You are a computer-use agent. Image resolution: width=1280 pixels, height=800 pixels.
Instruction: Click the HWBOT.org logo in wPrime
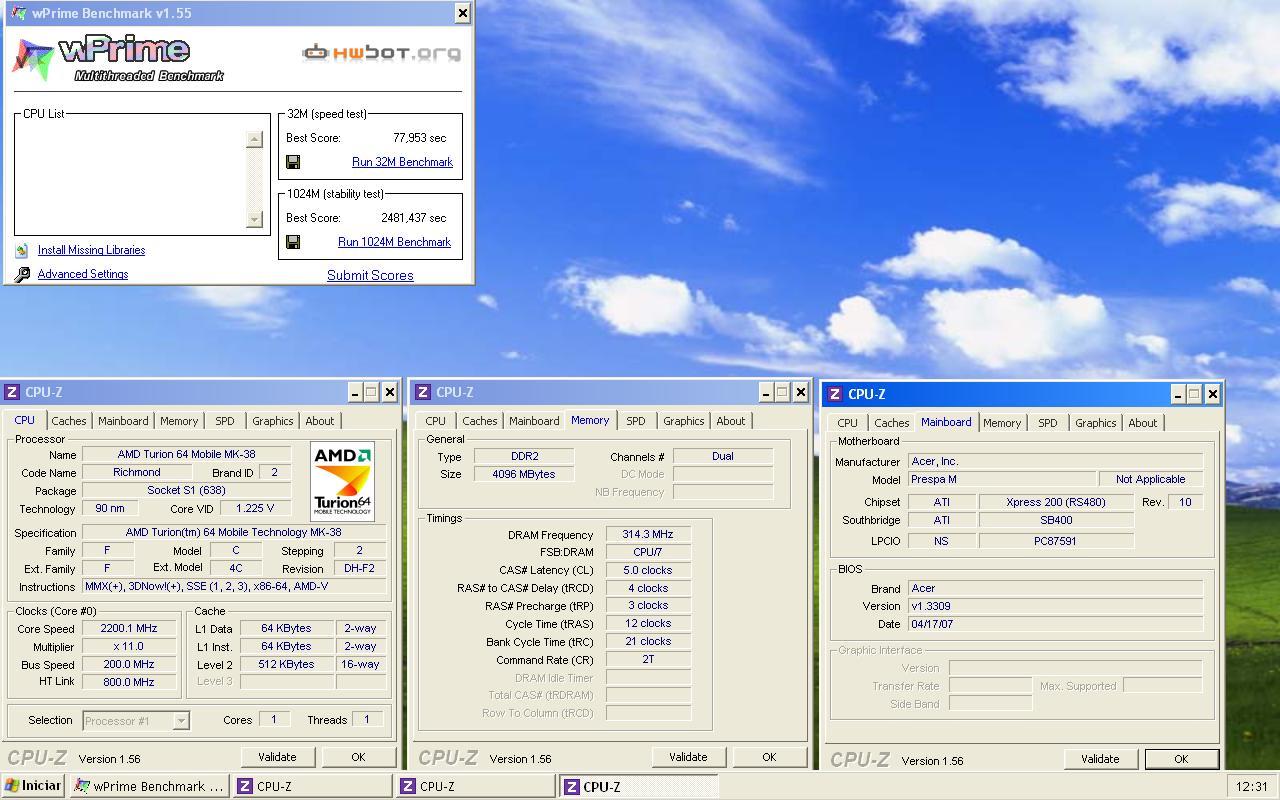click(x=382, y=52)
